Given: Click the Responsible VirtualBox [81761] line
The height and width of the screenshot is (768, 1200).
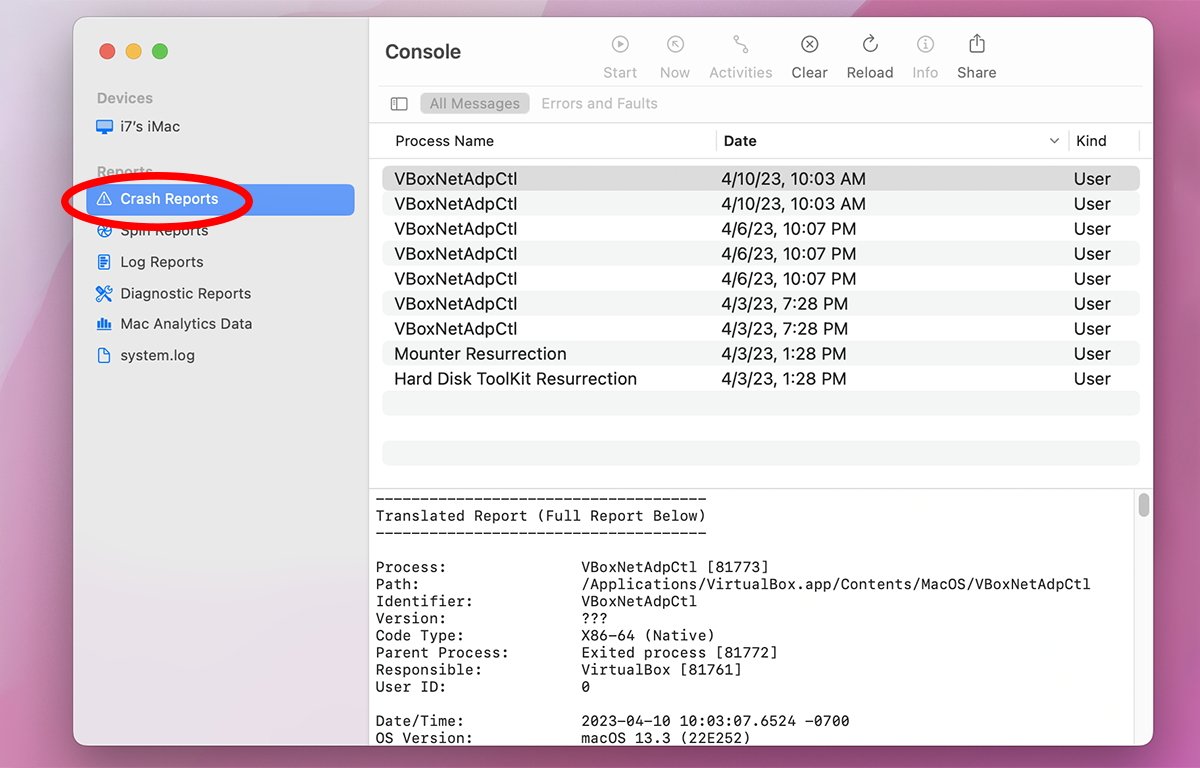Looking at the screenshot, I should coord(559,669).
